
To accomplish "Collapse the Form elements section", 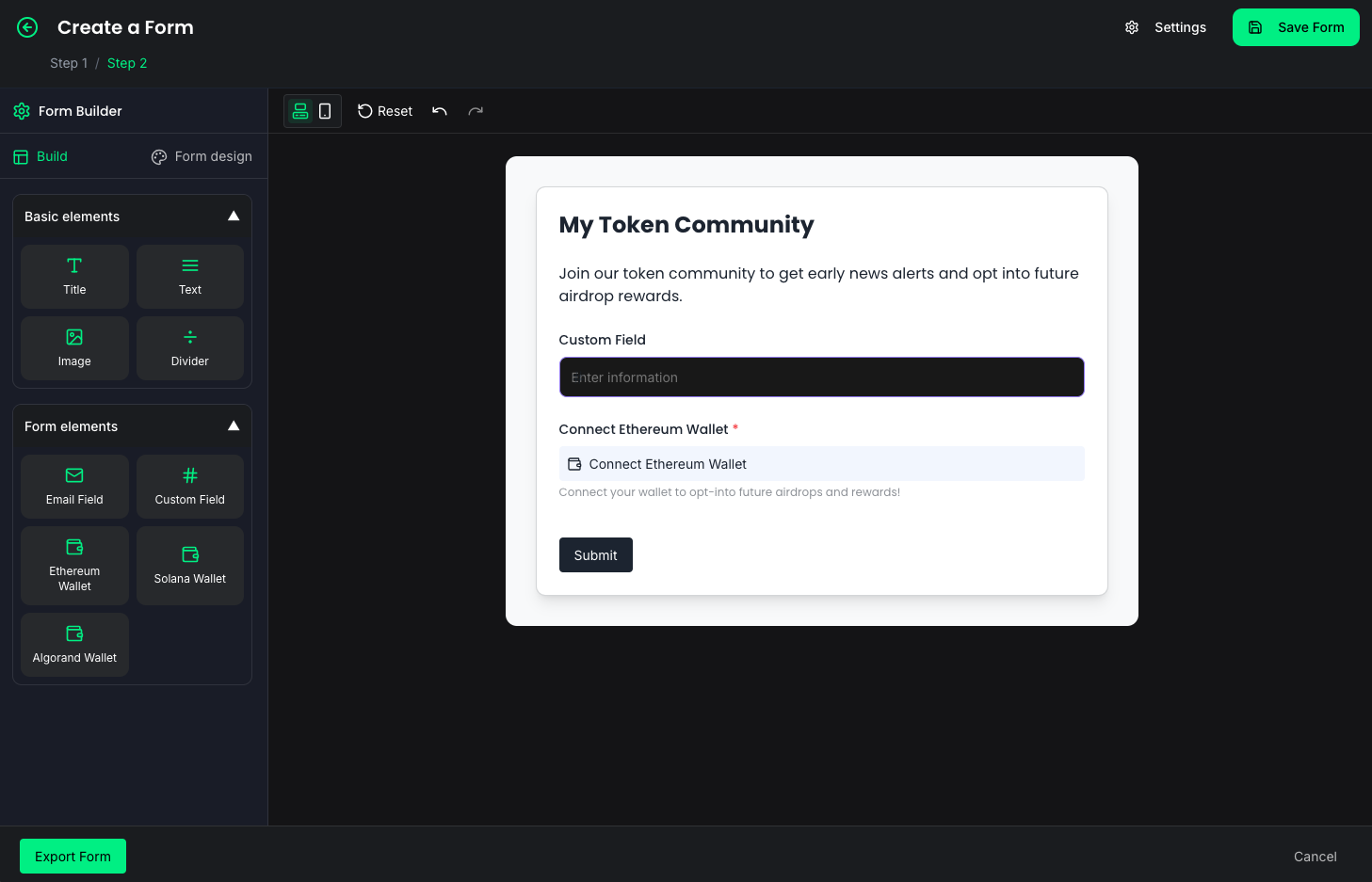I will (234, 426).
